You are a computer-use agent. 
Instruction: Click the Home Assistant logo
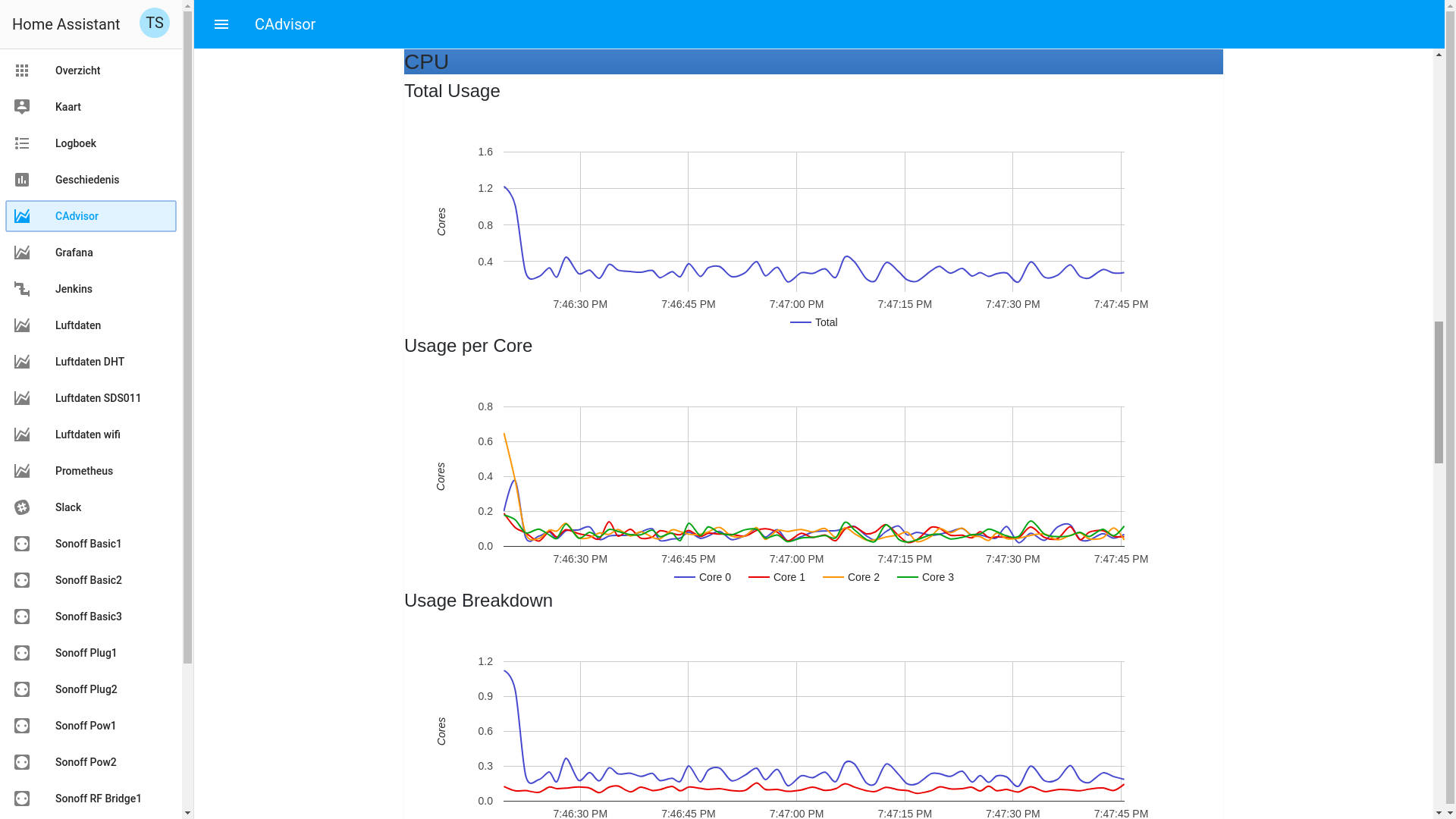65,24
